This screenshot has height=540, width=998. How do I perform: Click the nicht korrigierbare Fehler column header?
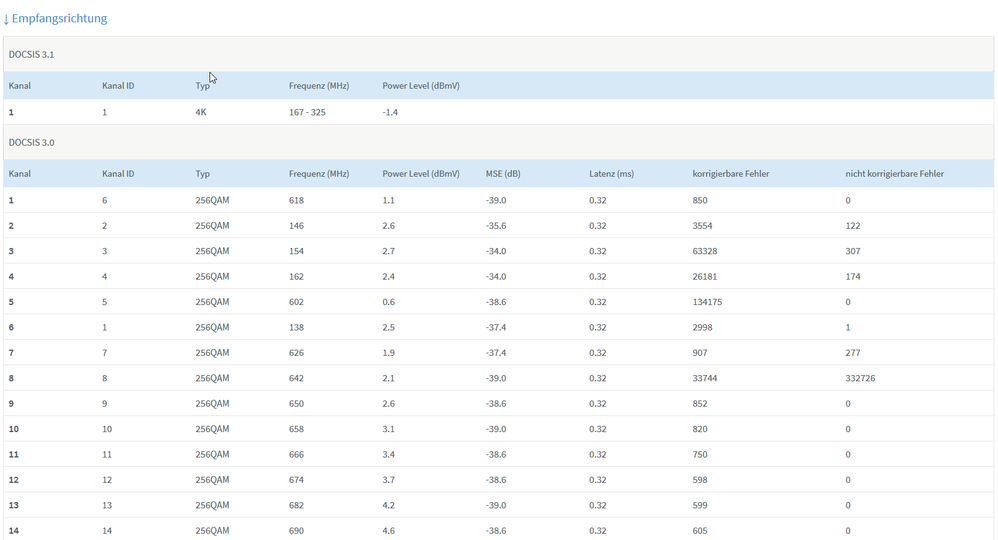[895, 174]
